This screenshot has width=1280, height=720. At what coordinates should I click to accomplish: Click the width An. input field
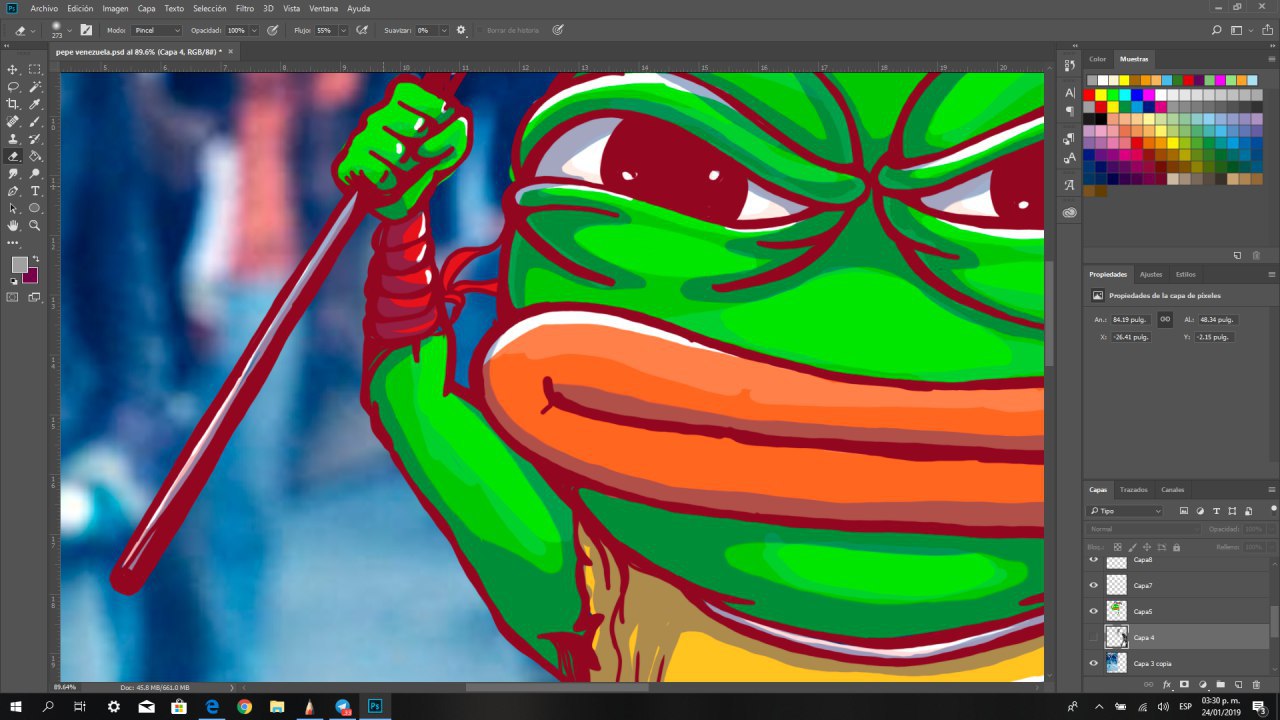pyautogui.click(x=1131, y=320)
